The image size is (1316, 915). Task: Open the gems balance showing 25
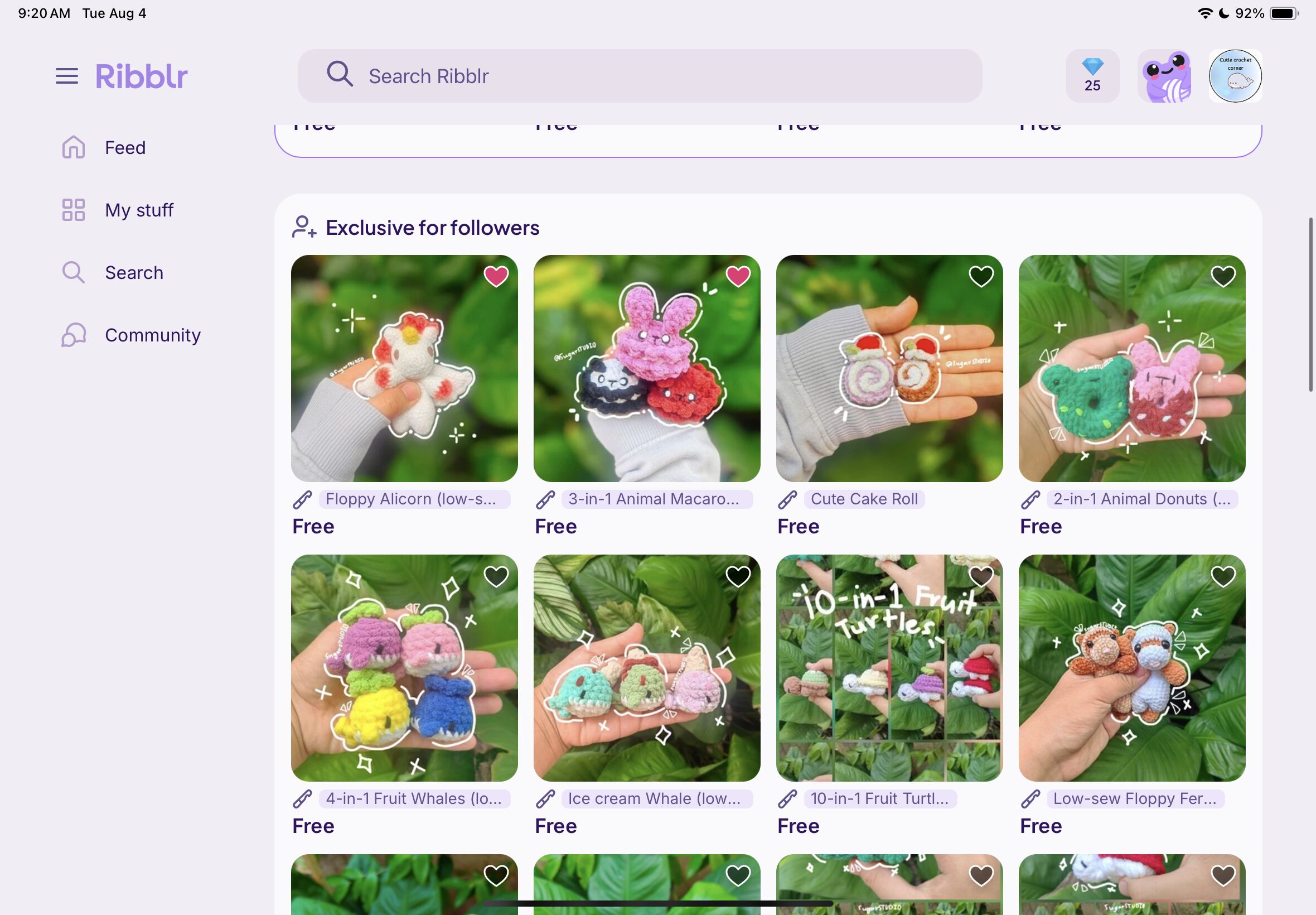1092,76
